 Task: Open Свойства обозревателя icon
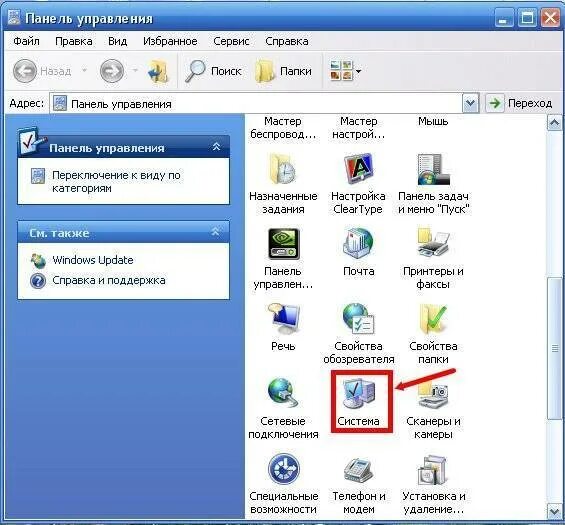(358, 319)
